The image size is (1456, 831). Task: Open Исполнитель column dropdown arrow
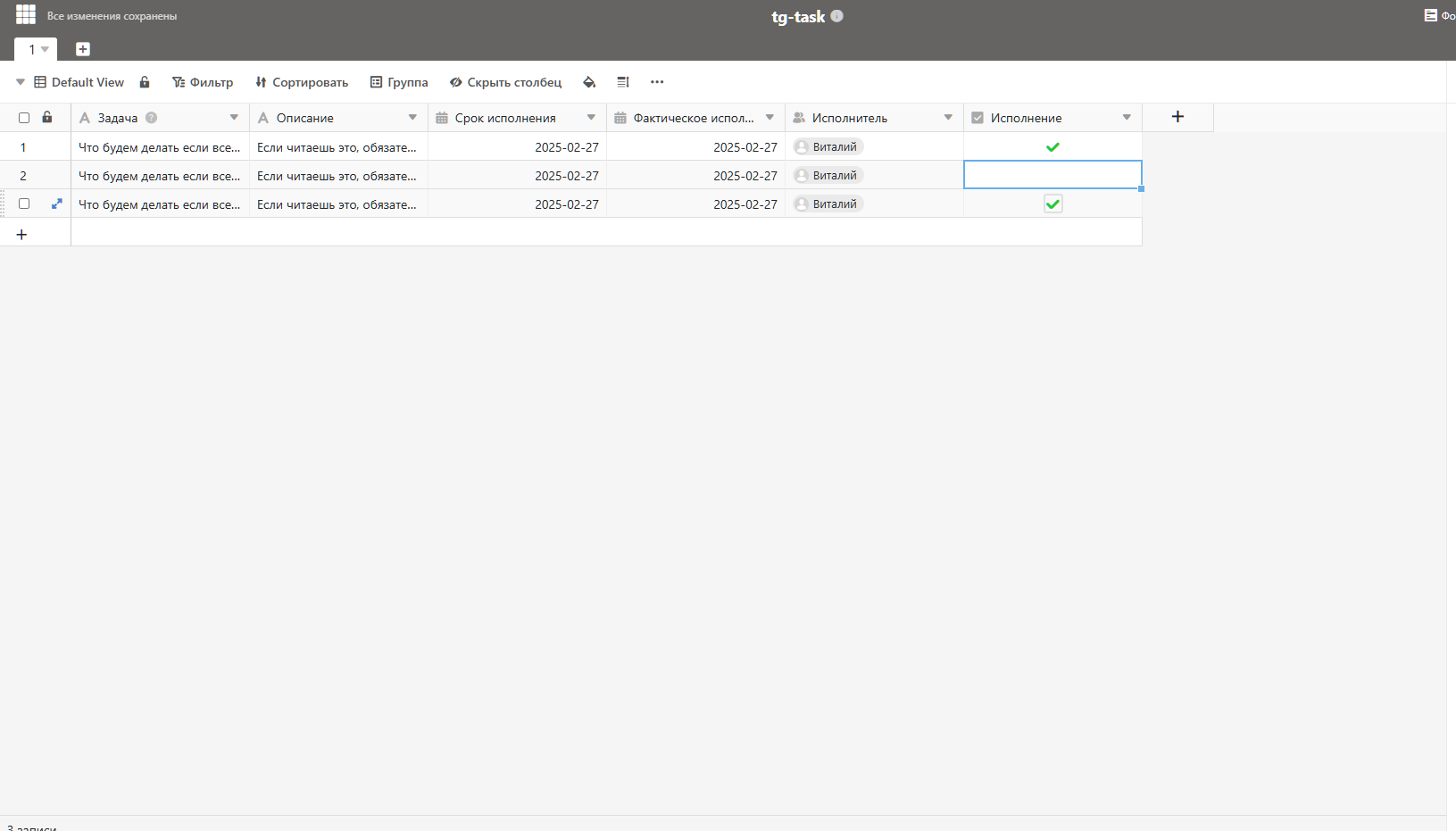(948, 118)
